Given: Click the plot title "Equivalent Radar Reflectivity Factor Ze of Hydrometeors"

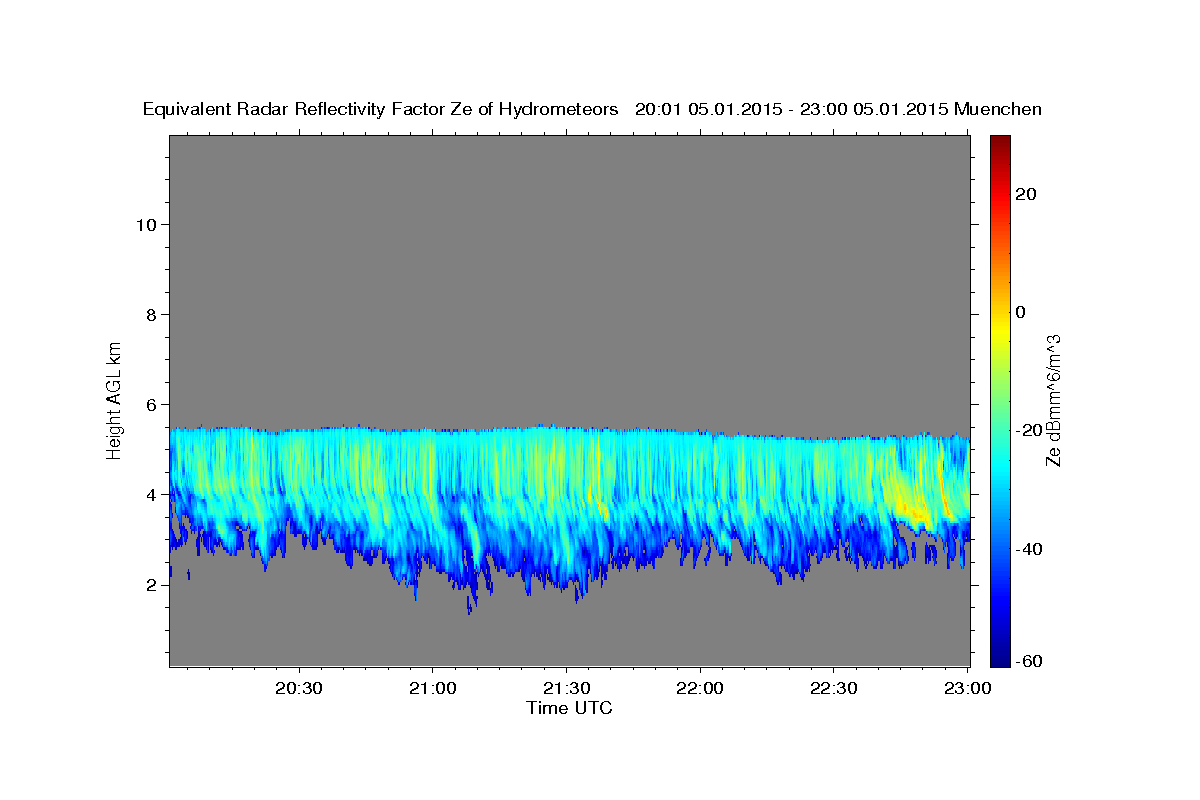Looking at the screenshot, I should (x=381, y=110).
